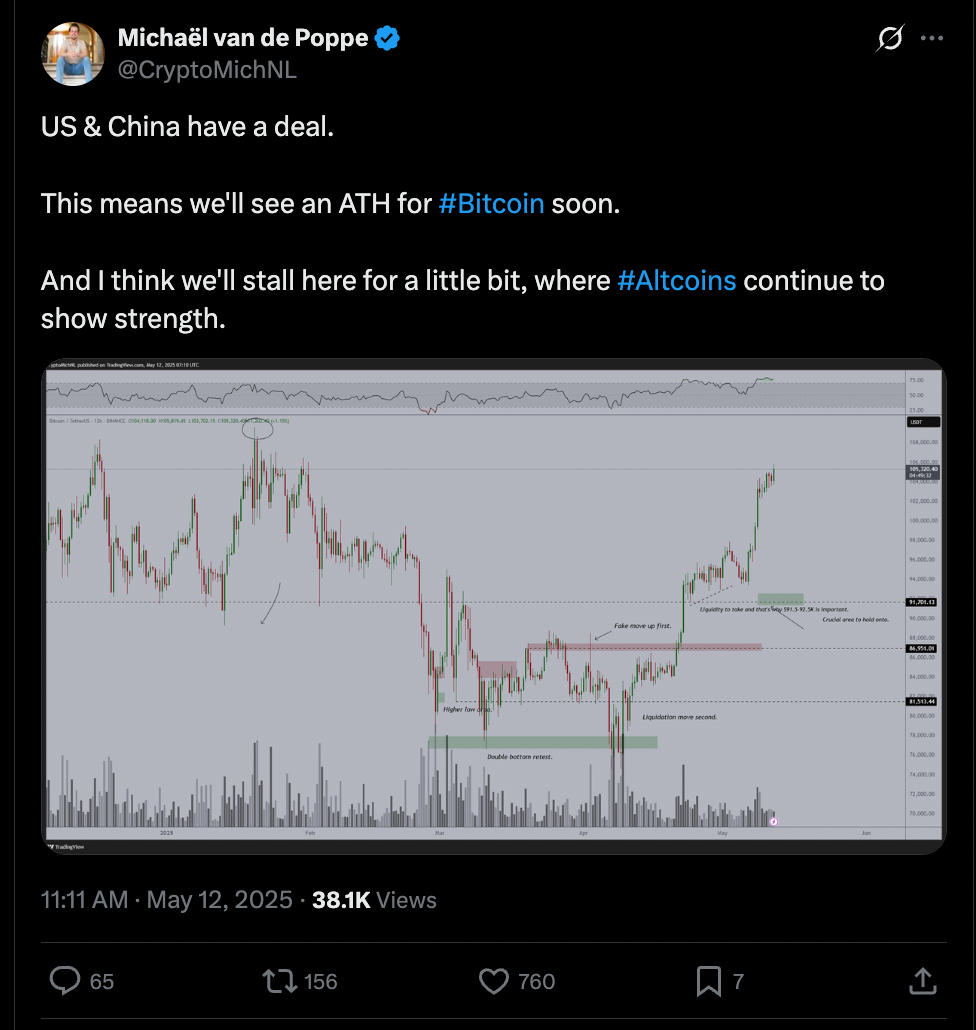The image size is (976, 1030).
Task: Bookmark this tweet
Action: click(x=708, y=981)
